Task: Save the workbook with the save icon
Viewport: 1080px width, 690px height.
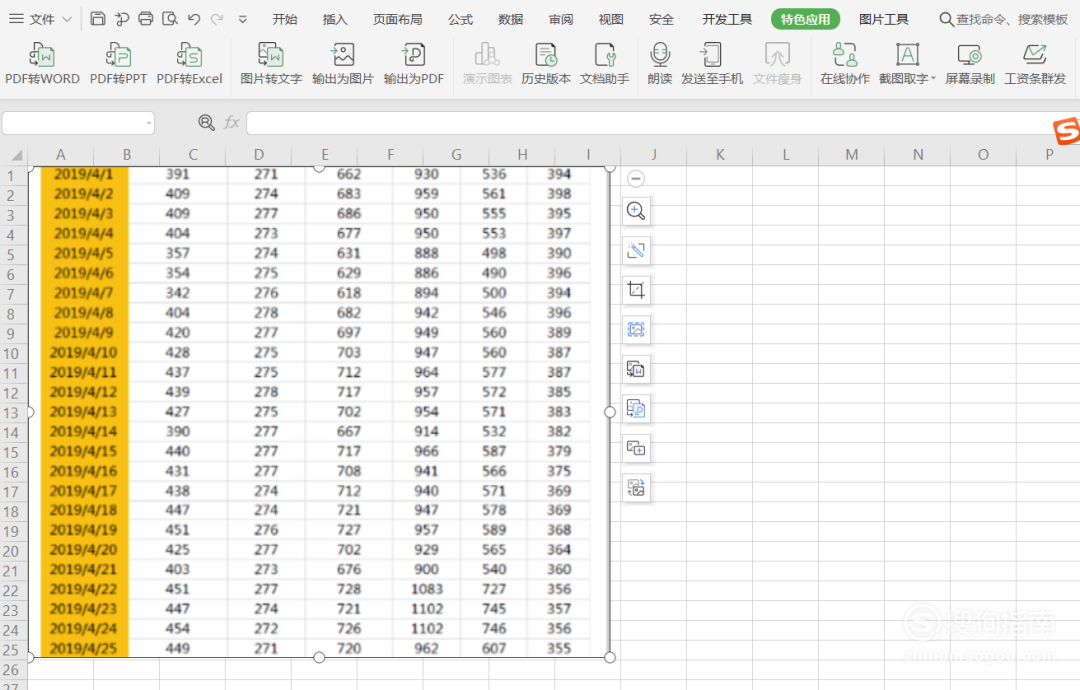Action: click(x=98, y=19)
